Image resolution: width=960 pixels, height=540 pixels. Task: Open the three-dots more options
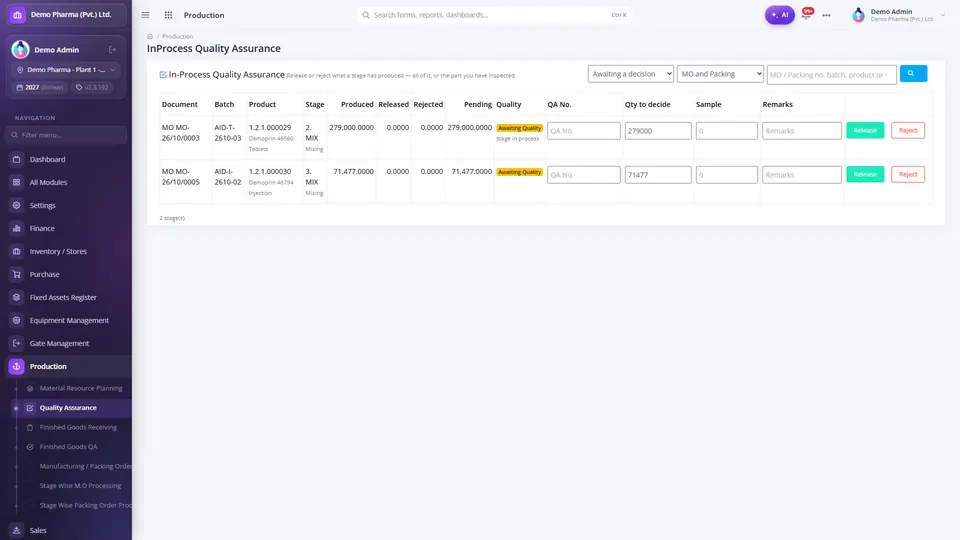point(827,15)
